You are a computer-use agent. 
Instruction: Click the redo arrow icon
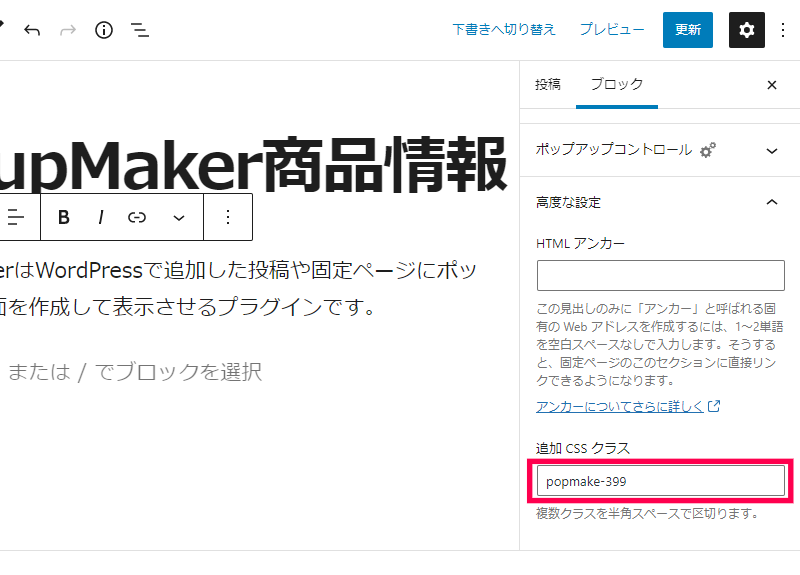pos(68,30)
